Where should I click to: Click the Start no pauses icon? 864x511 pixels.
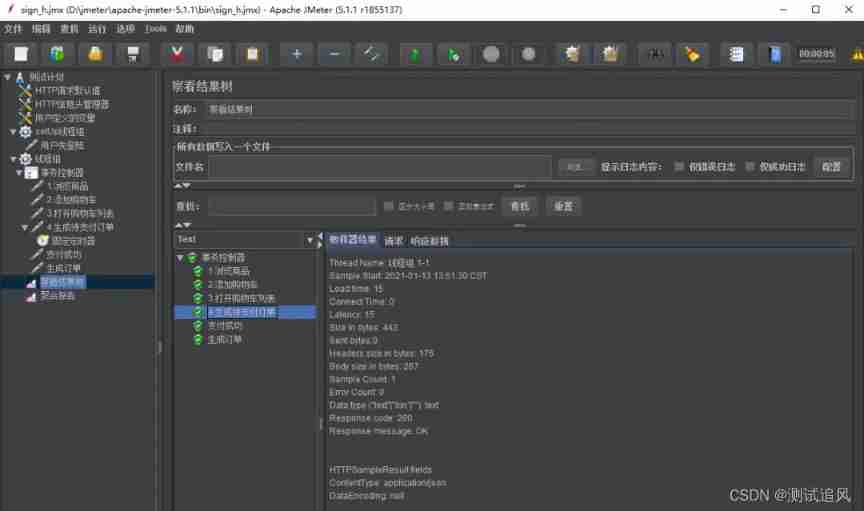pyautogui.click(x=453, y=54)
